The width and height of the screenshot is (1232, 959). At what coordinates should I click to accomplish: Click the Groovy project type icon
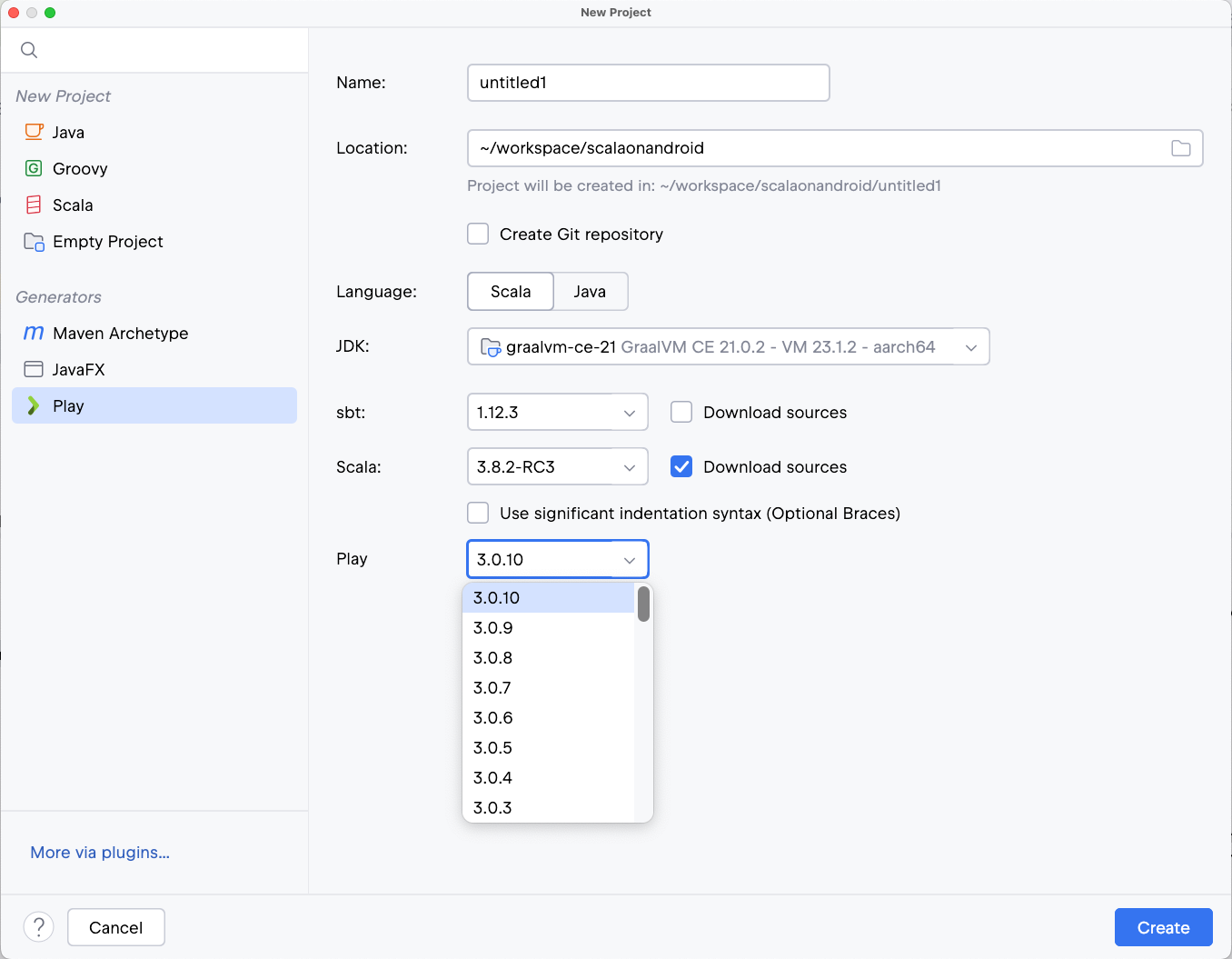pyautogui.click(x=34, y=168)
